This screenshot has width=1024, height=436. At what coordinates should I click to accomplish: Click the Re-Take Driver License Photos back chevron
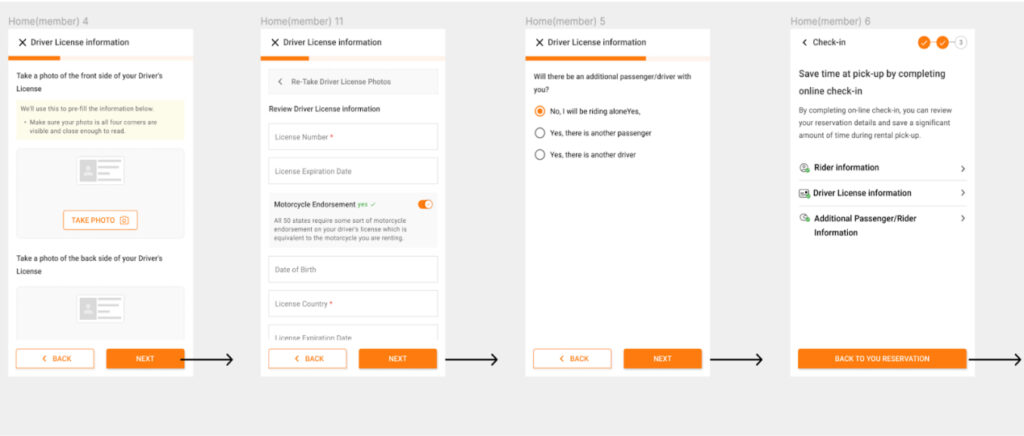pos(280,82)
